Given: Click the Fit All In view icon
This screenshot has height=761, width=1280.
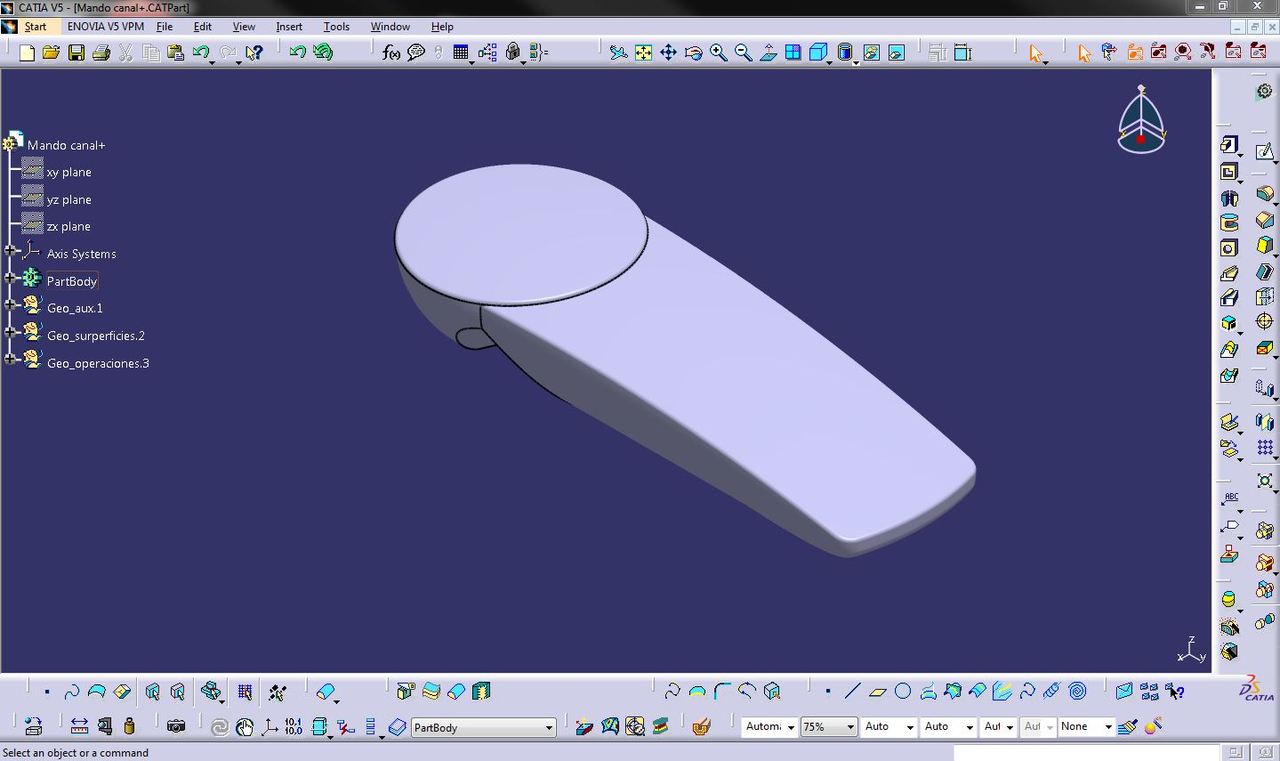Looking at the screenshot, I should click(x=643, y=52).
